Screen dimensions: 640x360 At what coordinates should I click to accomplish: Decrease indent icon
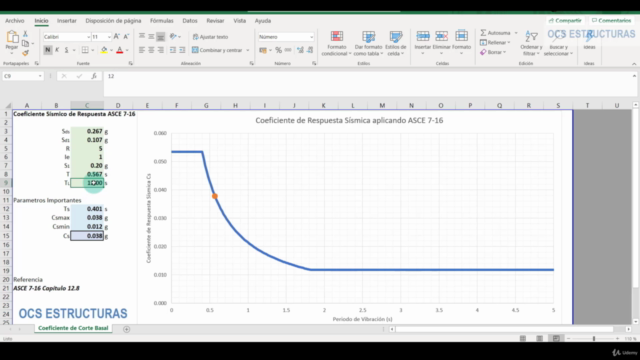173,50
